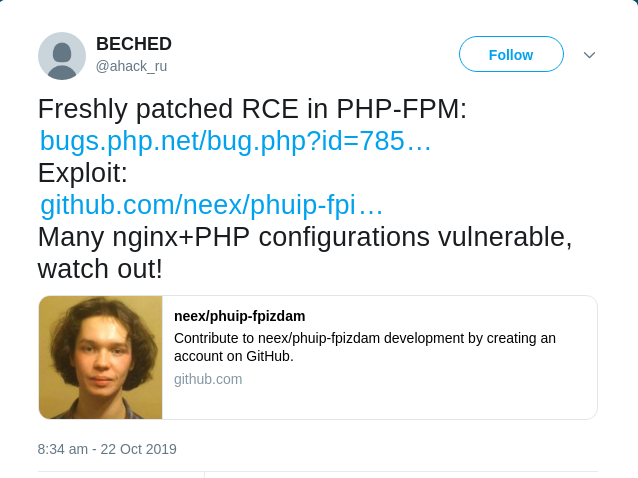
Task: Click the 'account on GitHub.' card text
Action: 234,356
